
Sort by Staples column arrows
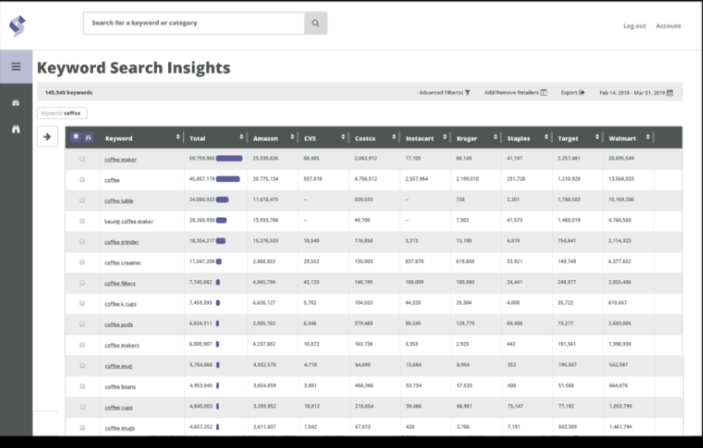[546, 137]
